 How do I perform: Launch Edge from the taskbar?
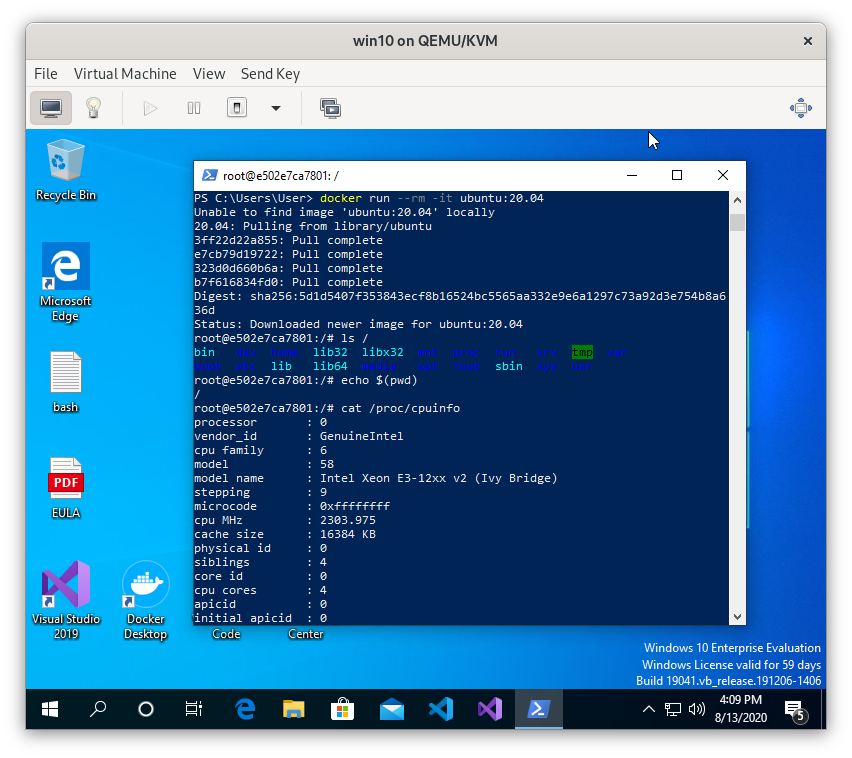coord(245,709)
